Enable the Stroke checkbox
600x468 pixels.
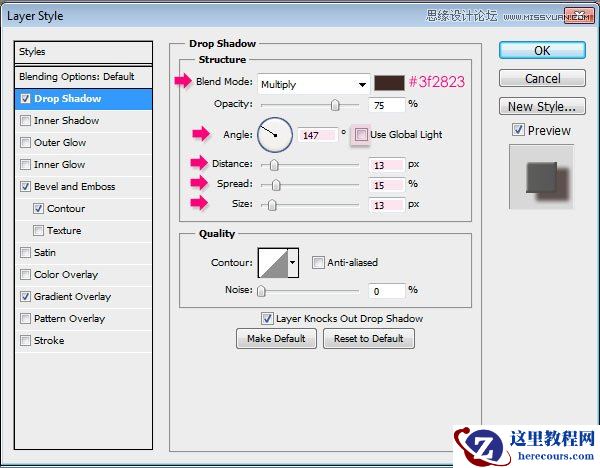[25, 341]
